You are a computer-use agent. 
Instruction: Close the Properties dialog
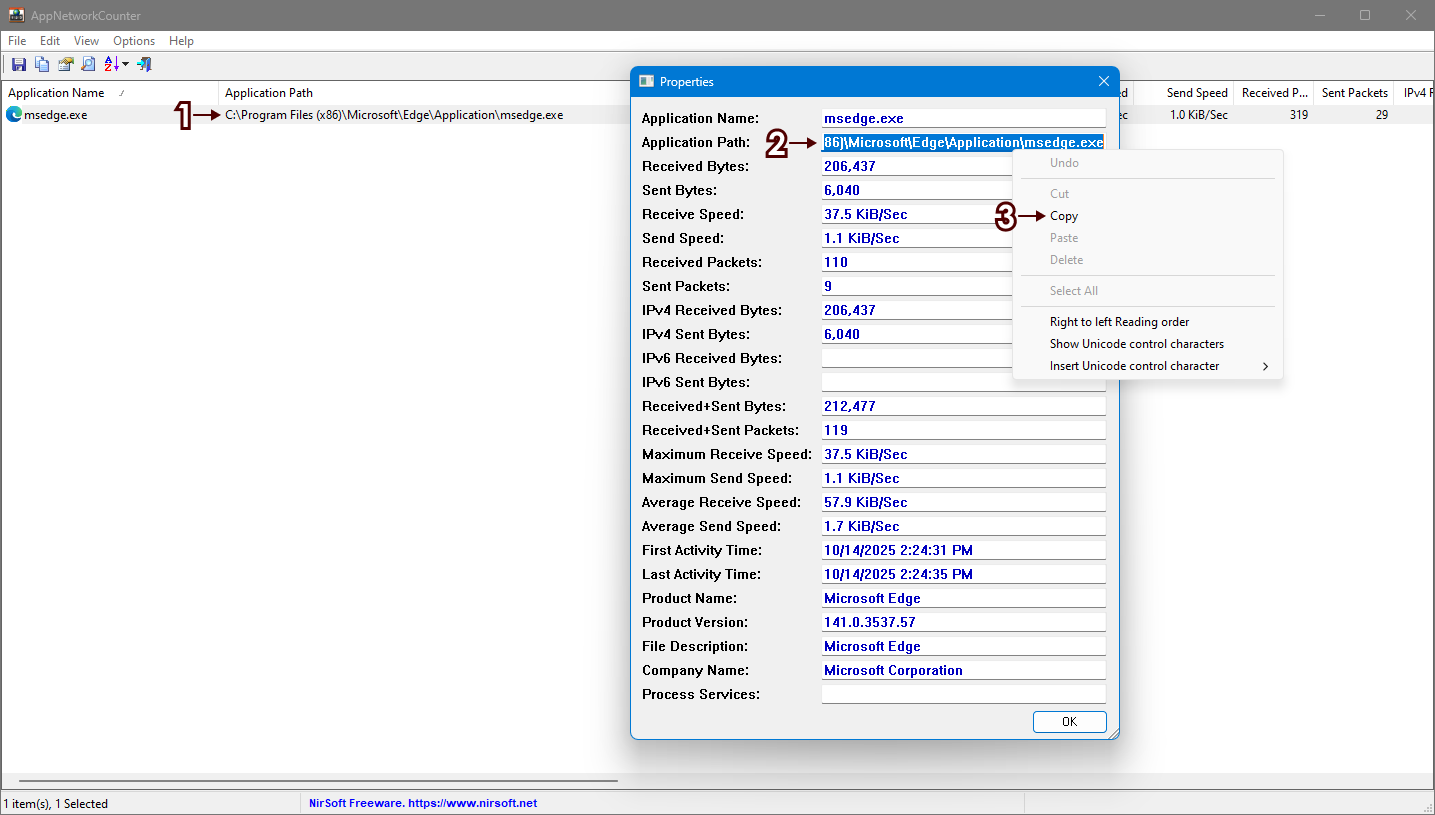coord(1104,81)
